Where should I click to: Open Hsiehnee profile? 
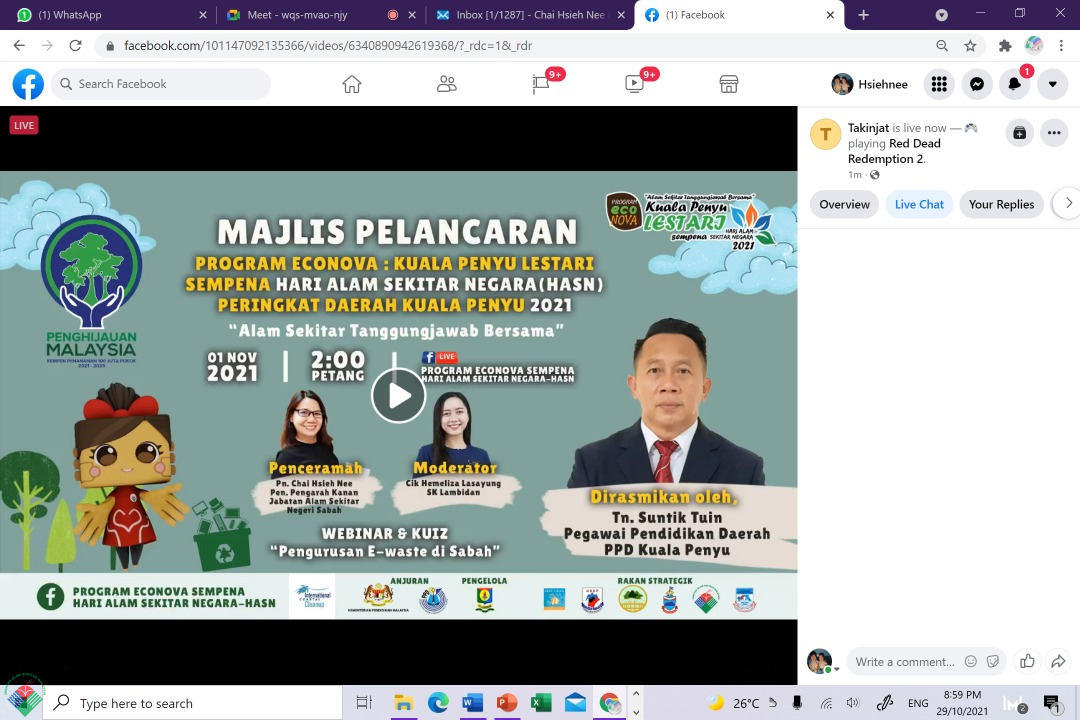coord(870,84)
